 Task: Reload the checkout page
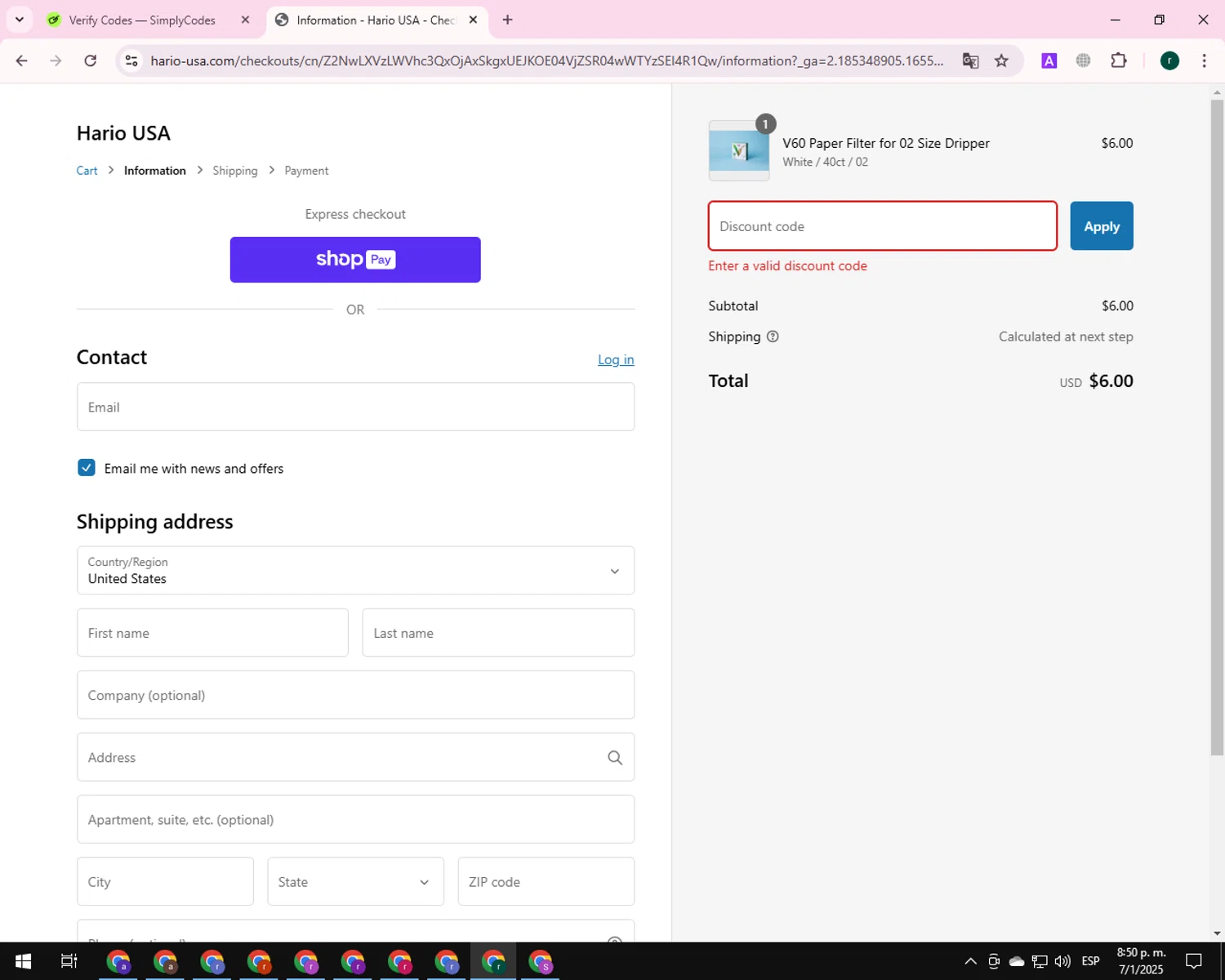91,60
